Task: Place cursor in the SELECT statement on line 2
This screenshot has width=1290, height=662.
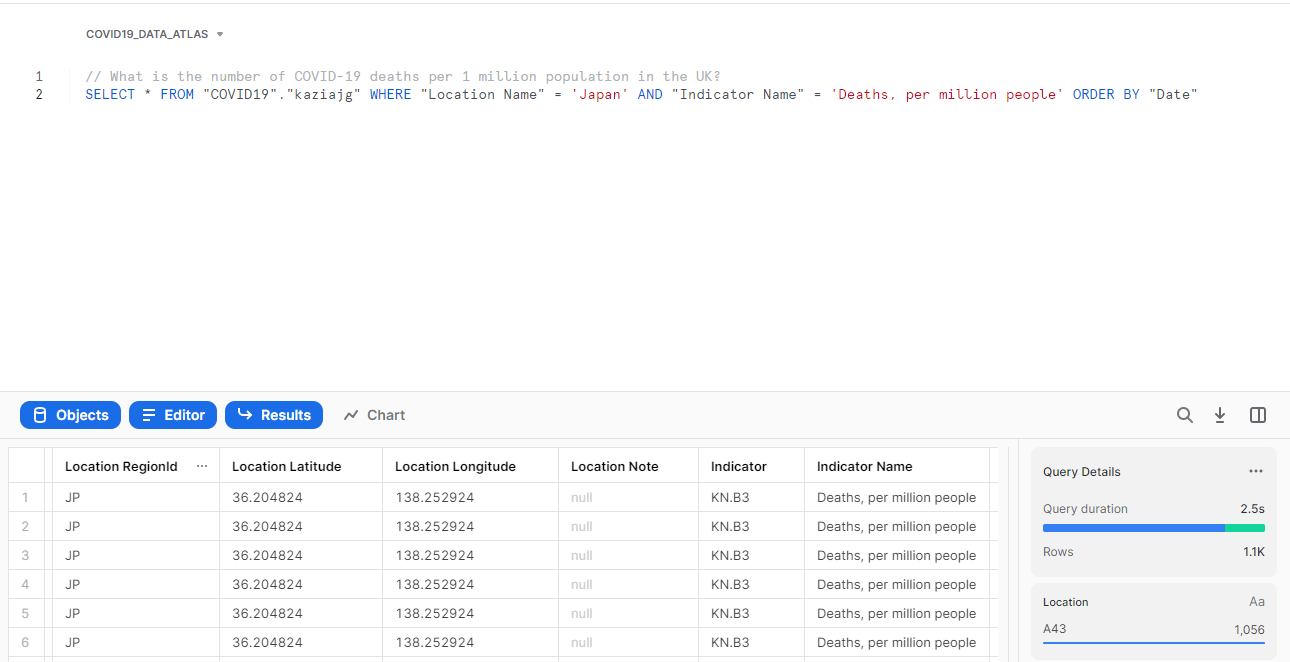Action: click(641, 94)
